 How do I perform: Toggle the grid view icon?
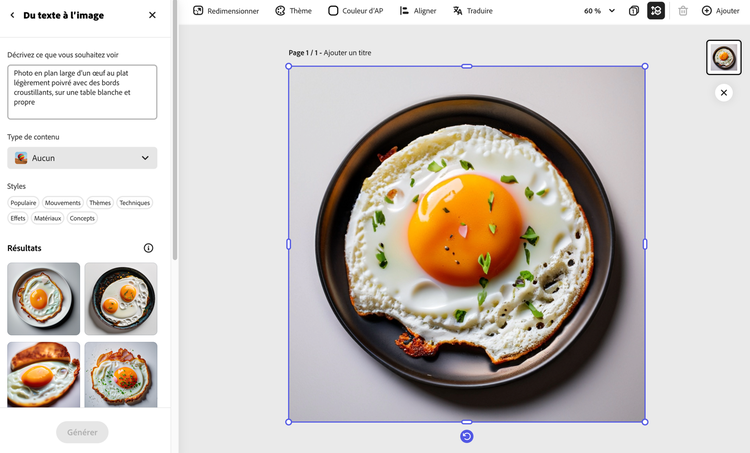(656, 11)
